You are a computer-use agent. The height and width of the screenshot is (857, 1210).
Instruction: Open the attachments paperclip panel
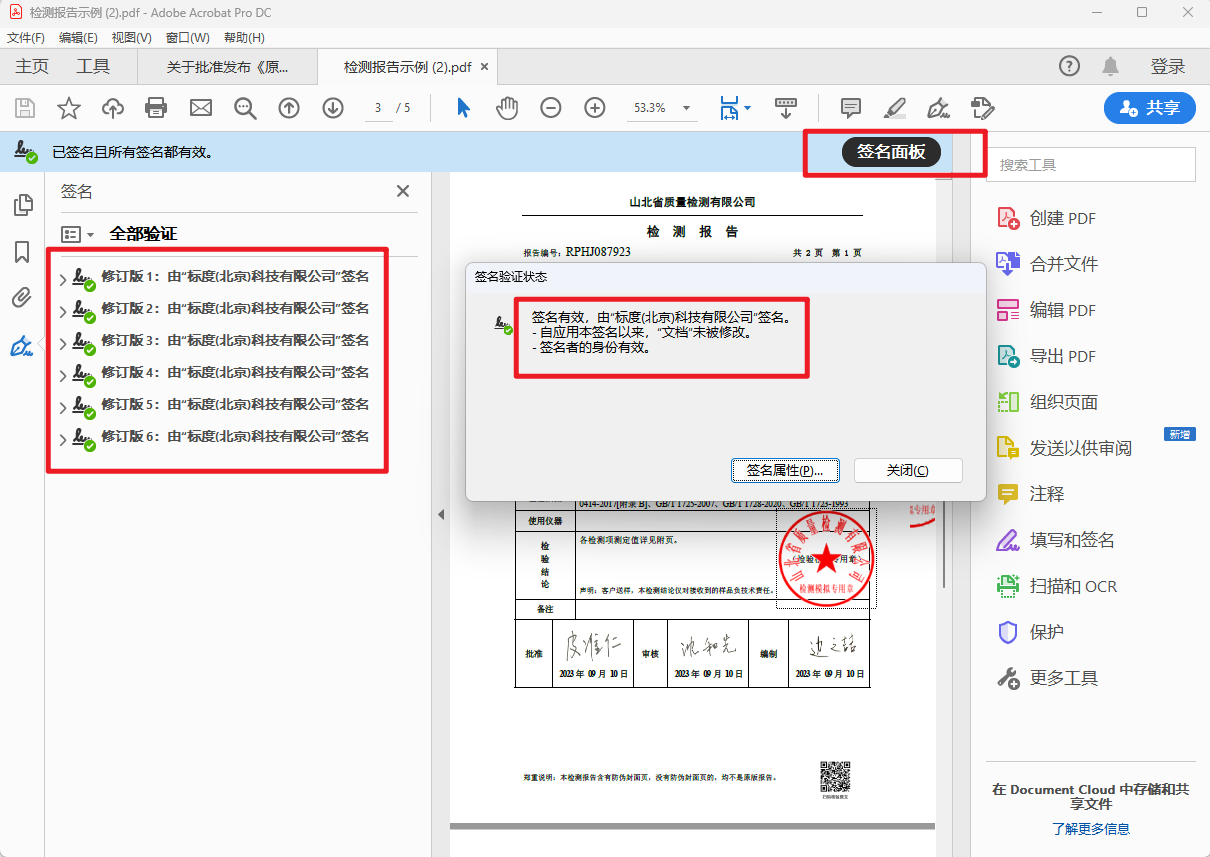(x=21, y=298)
